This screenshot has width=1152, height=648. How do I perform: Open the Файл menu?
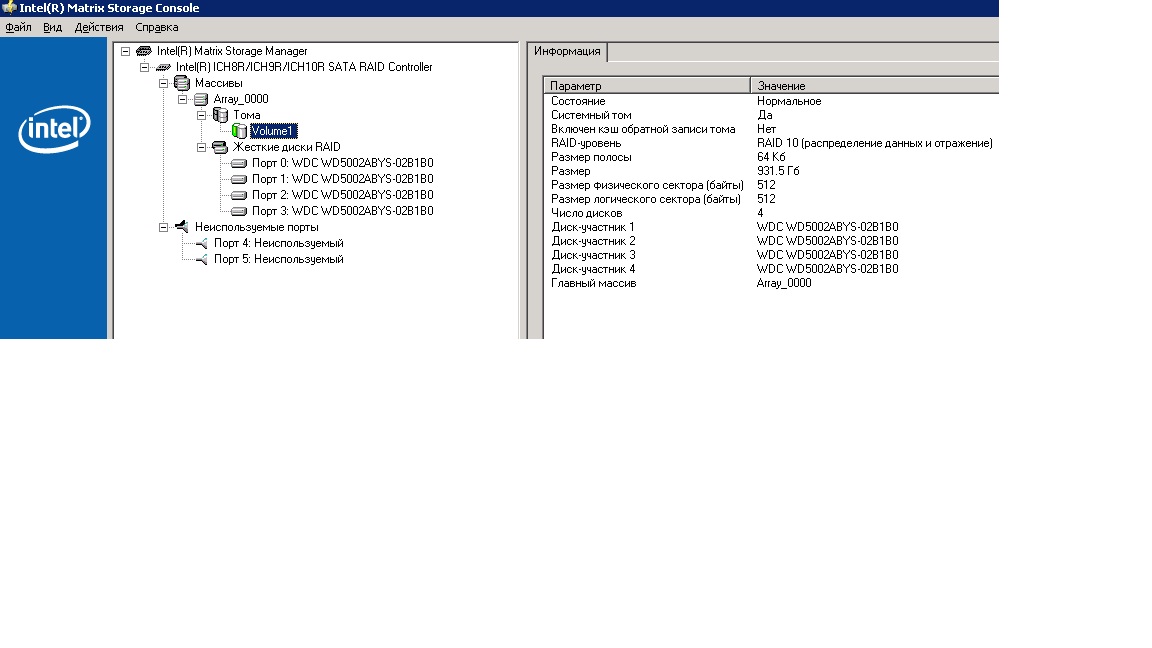[x=18, y=27]
